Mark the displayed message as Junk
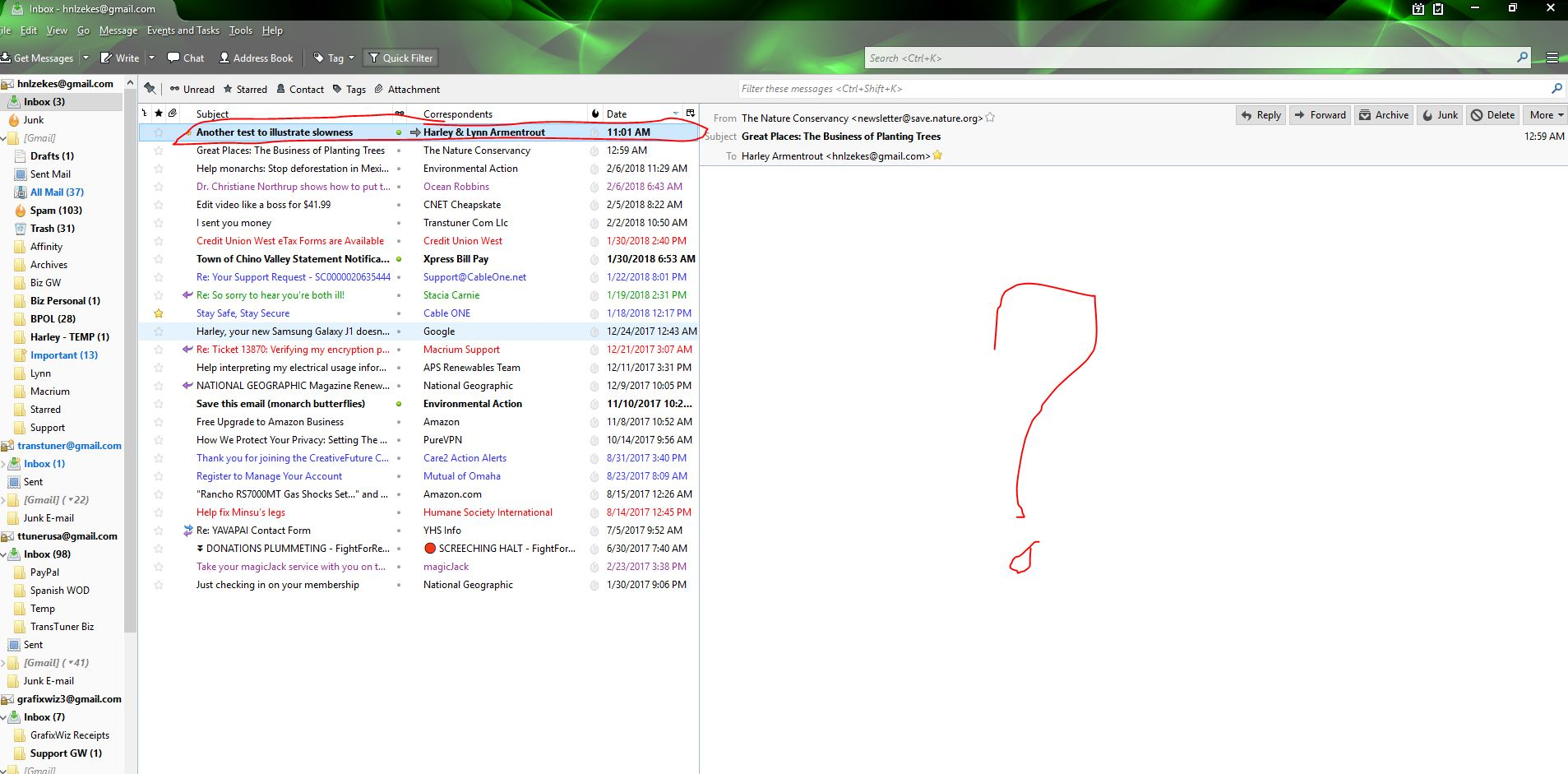1568x774 pixels. point(1440,115)
